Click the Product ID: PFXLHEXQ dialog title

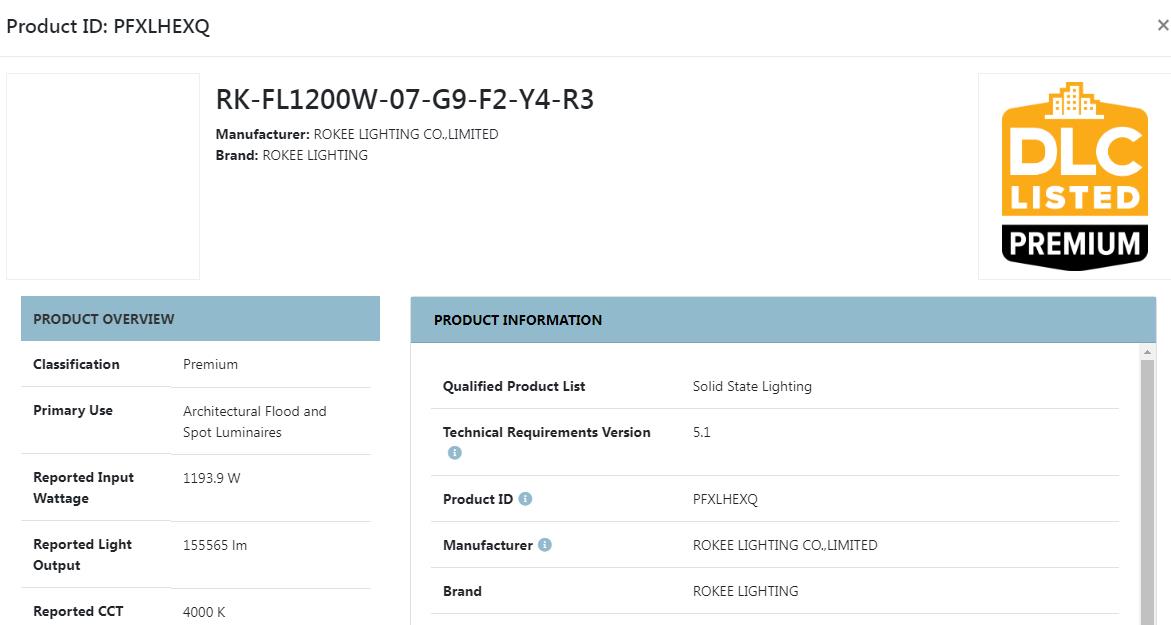[108, 26]
